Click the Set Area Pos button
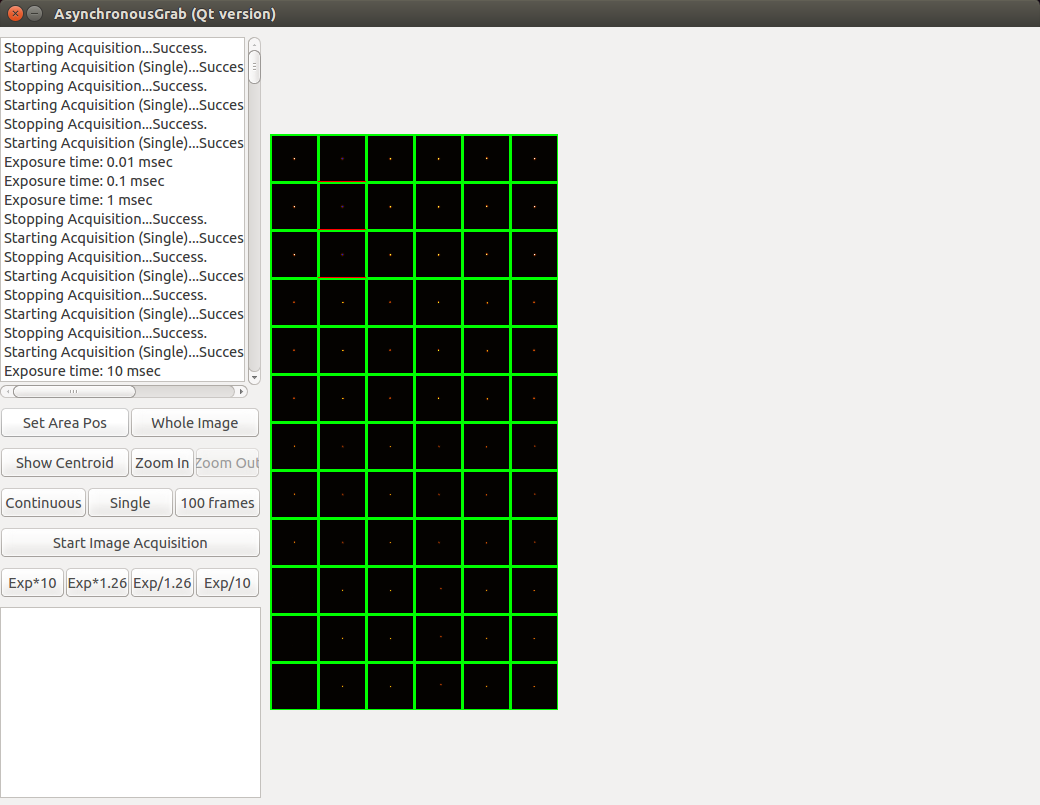This screenshot has height=805, width=1040. (65, 423)
